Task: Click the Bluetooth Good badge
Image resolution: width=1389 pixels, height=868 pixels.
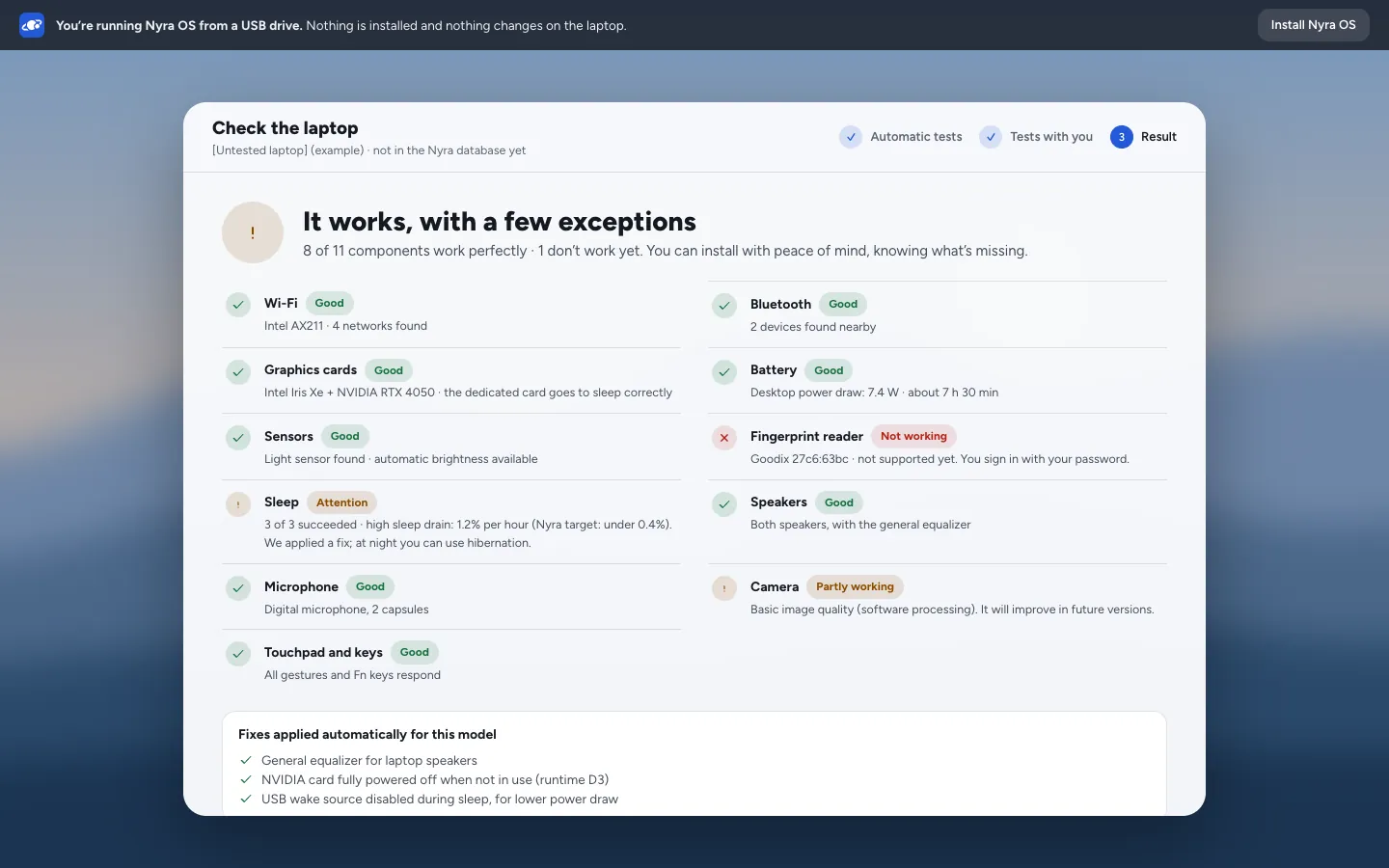Action: [843, 304]
